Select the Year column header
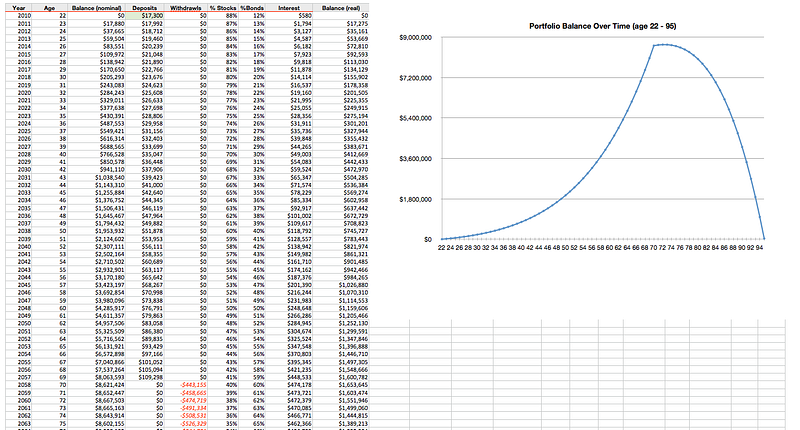 [18, 8]
